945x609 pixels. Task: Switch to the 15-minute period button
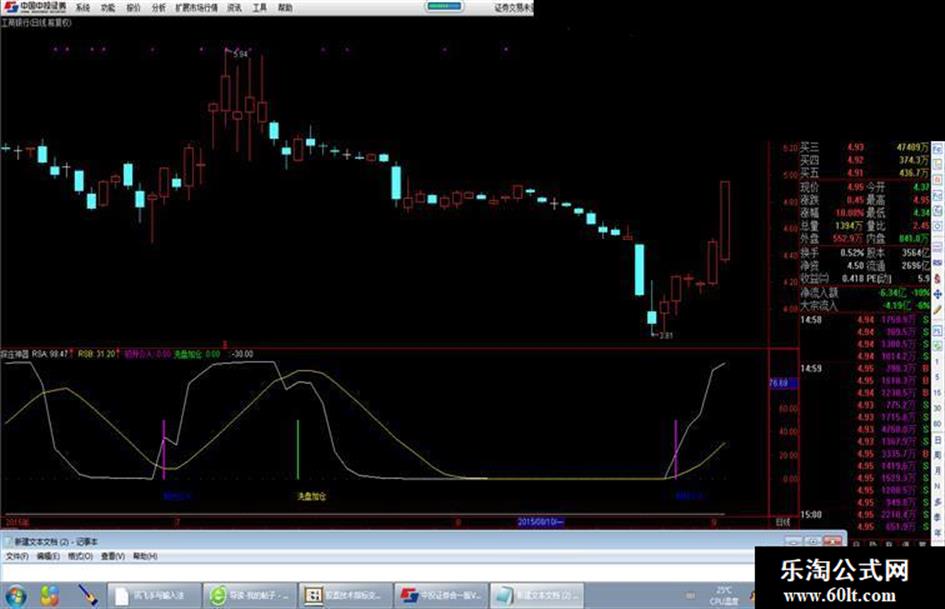tap(937, 392)
